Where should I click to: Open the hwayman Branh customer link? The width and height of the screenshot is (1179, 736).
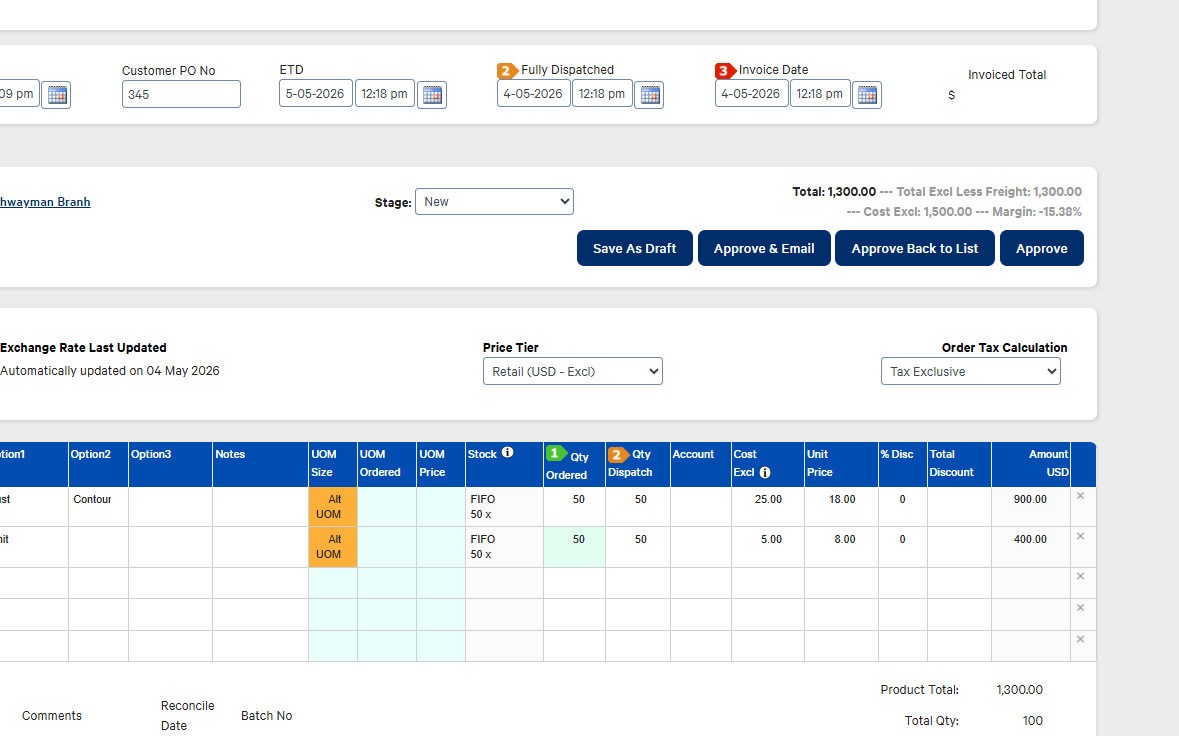coord(45,201)
